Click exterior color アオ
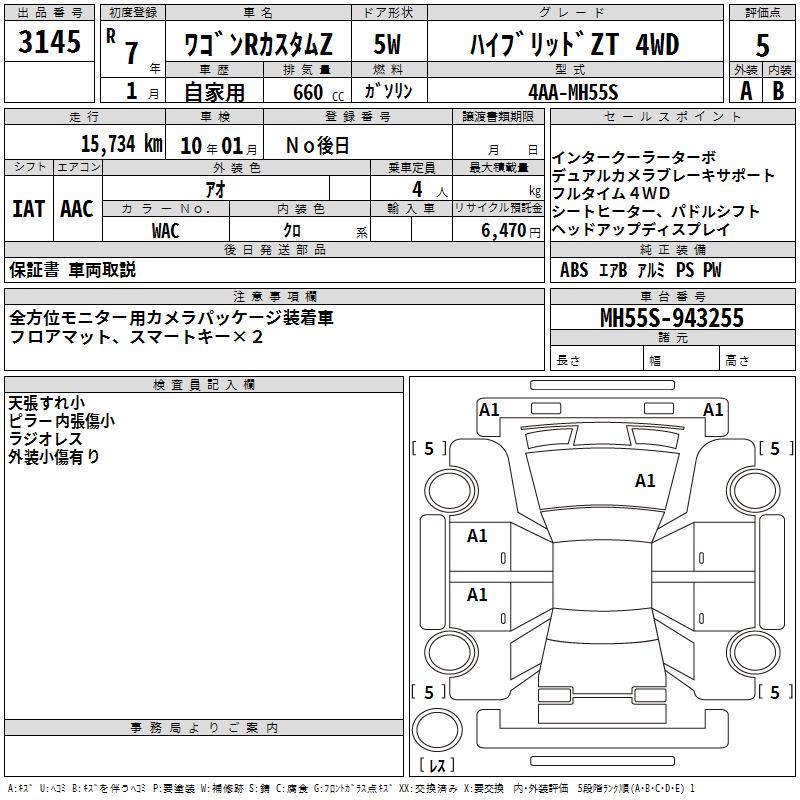The height and width of the screenshot is (800, 800). click(215, 190)
